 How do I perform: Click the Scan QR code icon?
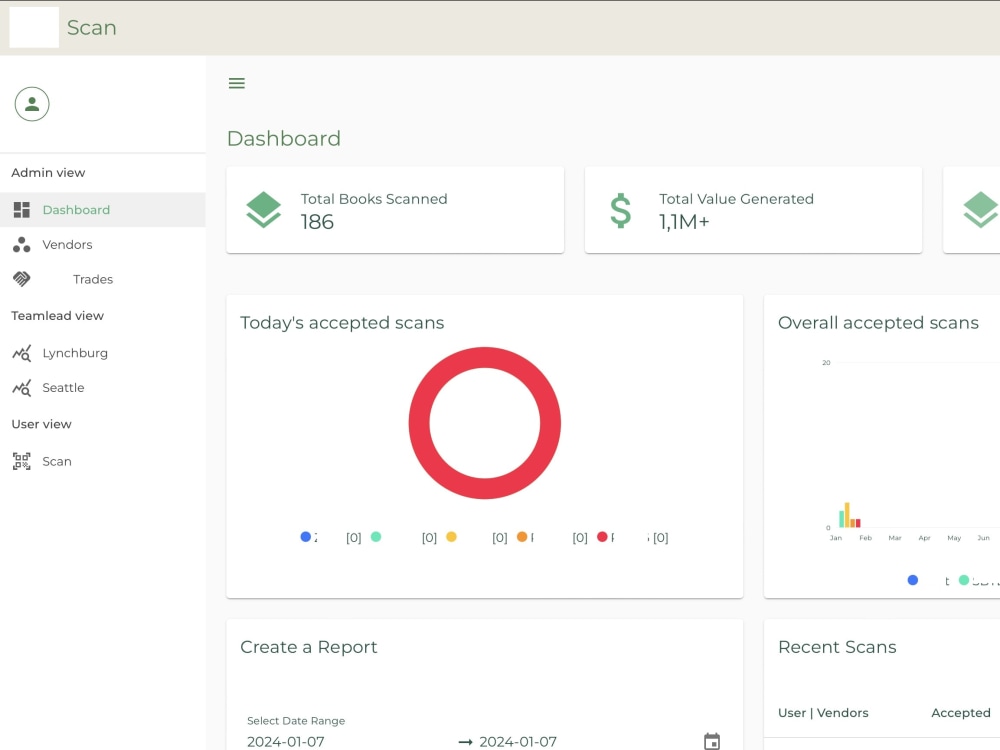[x=22, y=461]
